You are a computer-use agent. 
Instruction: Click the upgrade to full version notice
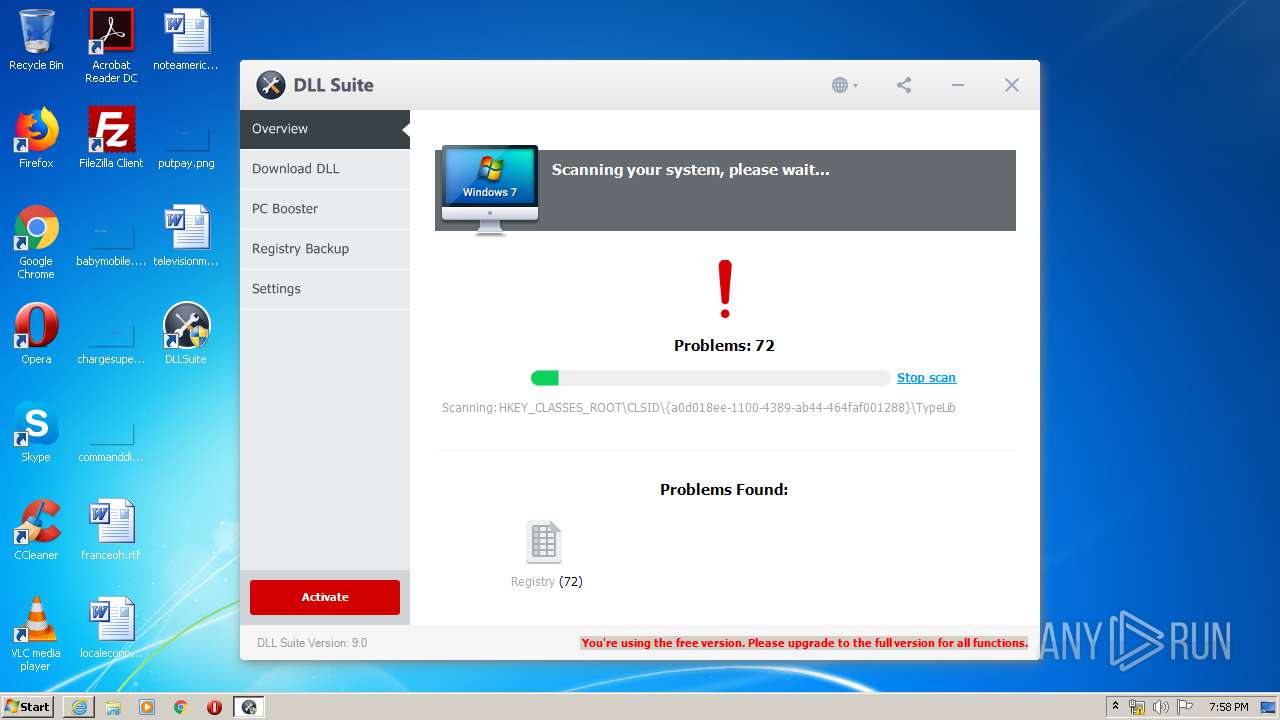tap(804, 643)
